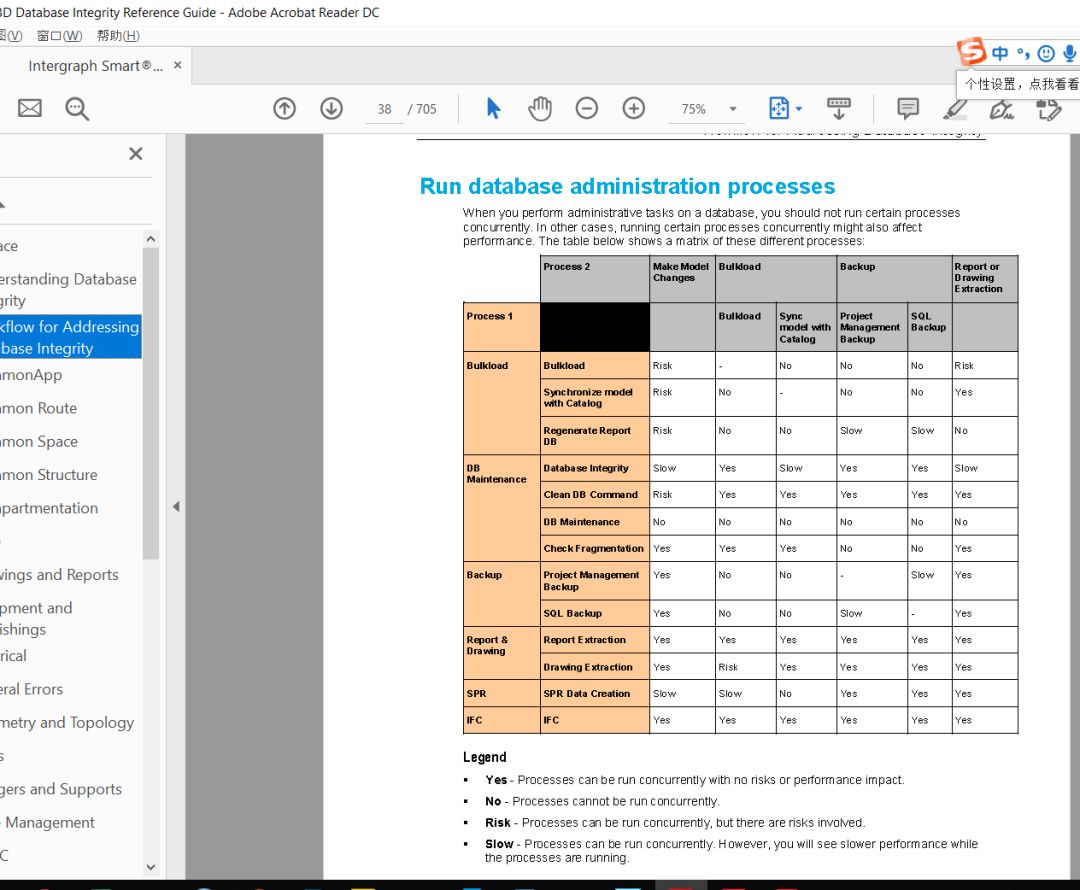Click the 'Legend' heading text
This screenshot has height=890, width=1080.
point(484,757)
